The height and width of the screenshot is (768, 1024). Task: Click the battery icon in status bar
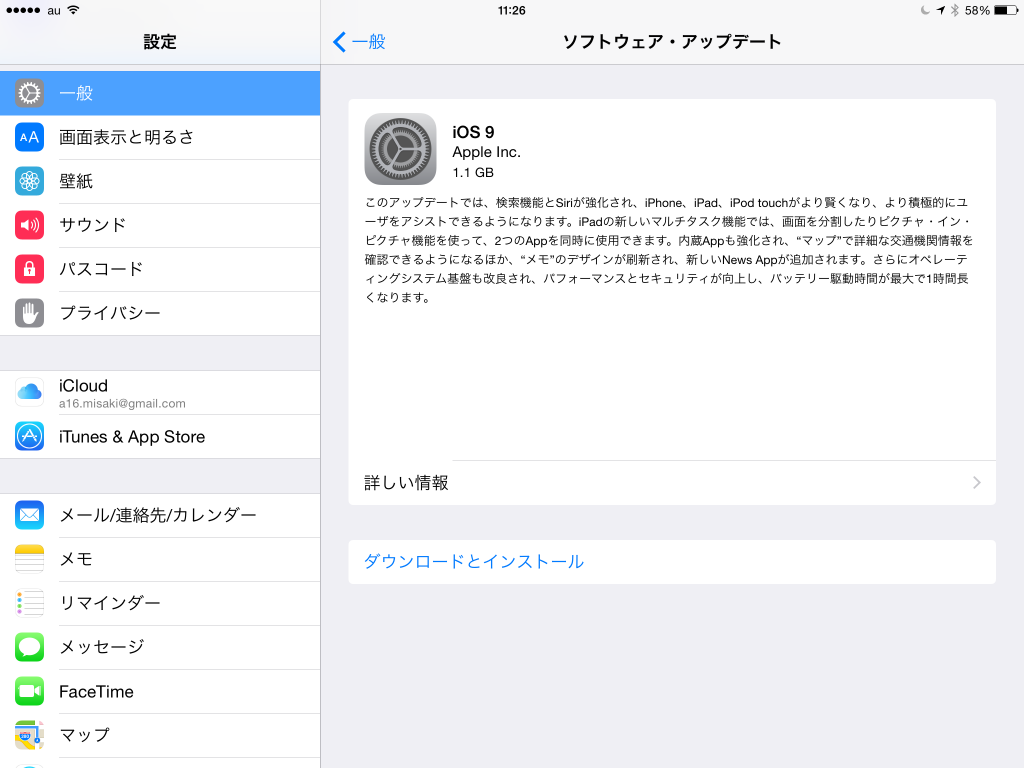1006,10
